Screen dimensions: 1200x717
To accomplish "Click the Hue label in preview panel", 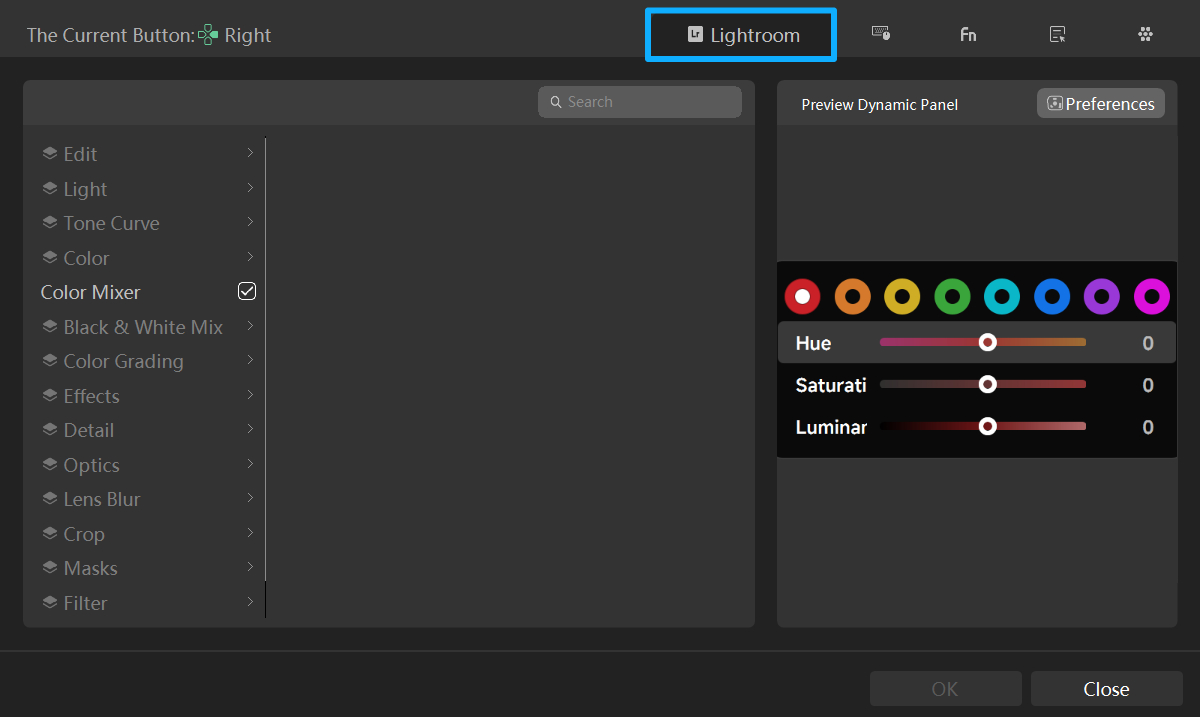I will 813,343.
